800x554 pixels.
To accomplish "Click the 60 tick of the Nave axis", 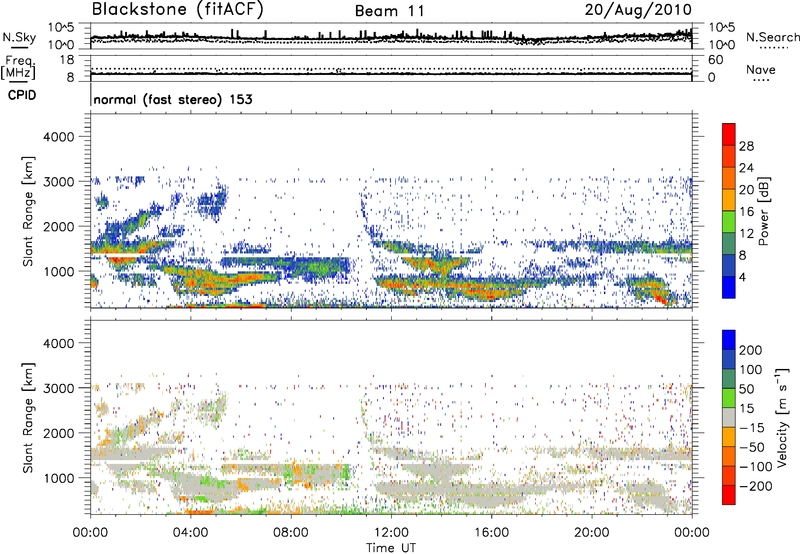I will [716, 60].
